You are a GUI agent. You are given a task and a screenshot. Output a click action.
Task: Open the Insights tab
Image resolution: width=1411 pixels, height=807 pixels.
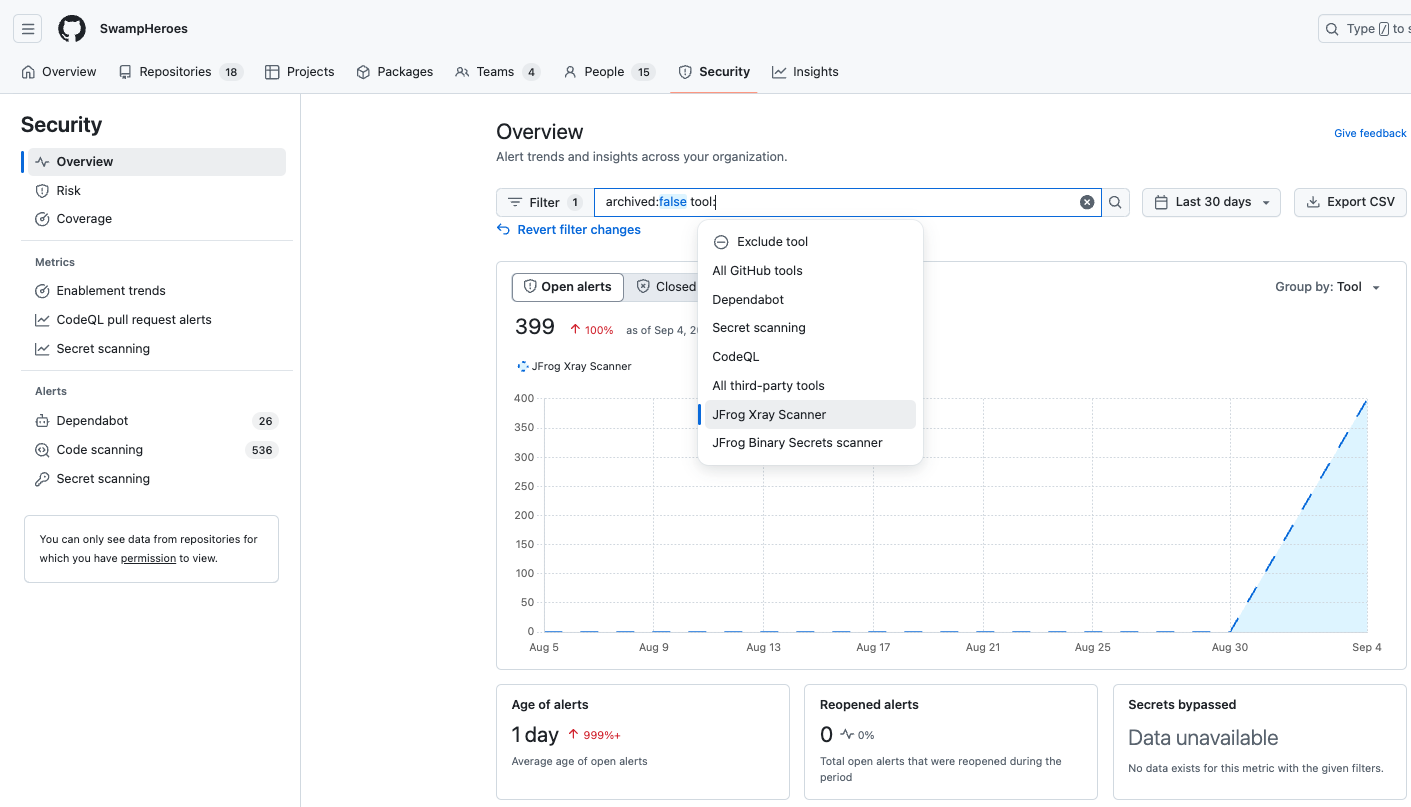click(x=805, y=72)
